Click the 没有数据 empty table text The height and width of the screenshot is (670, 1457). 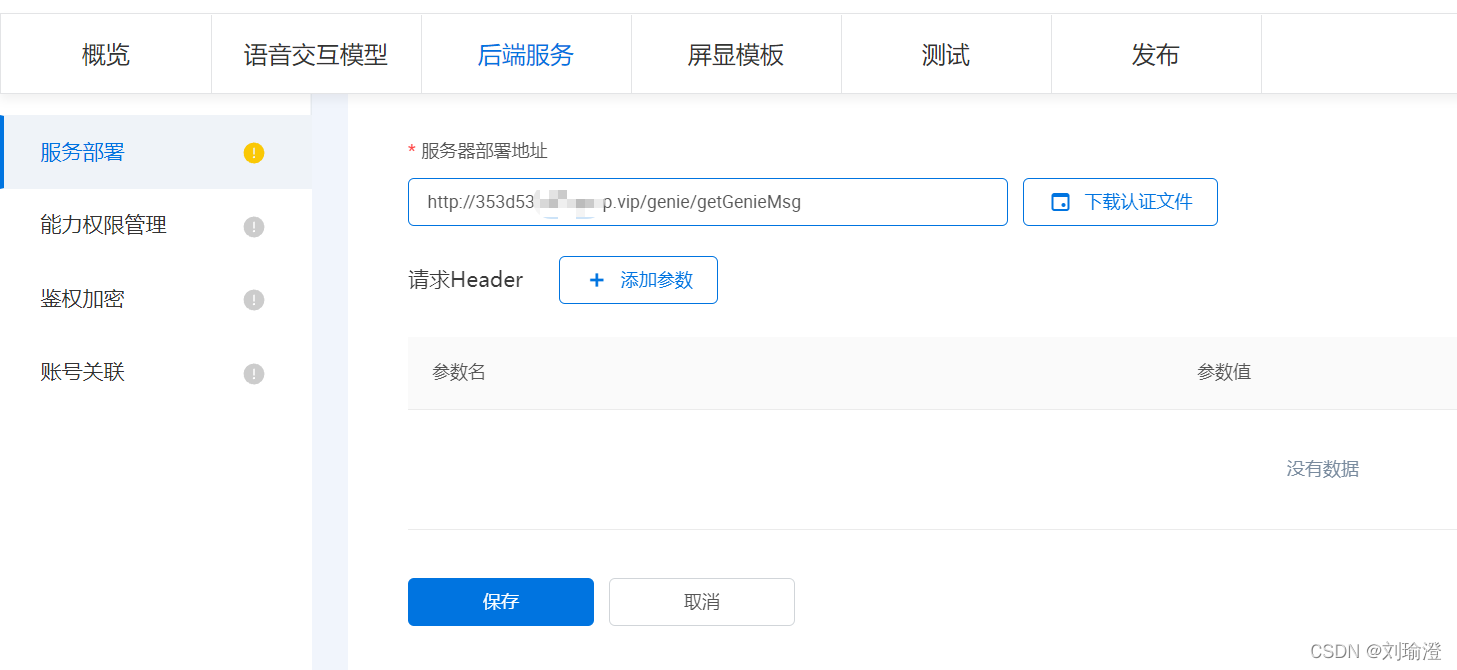point(1322,469)
